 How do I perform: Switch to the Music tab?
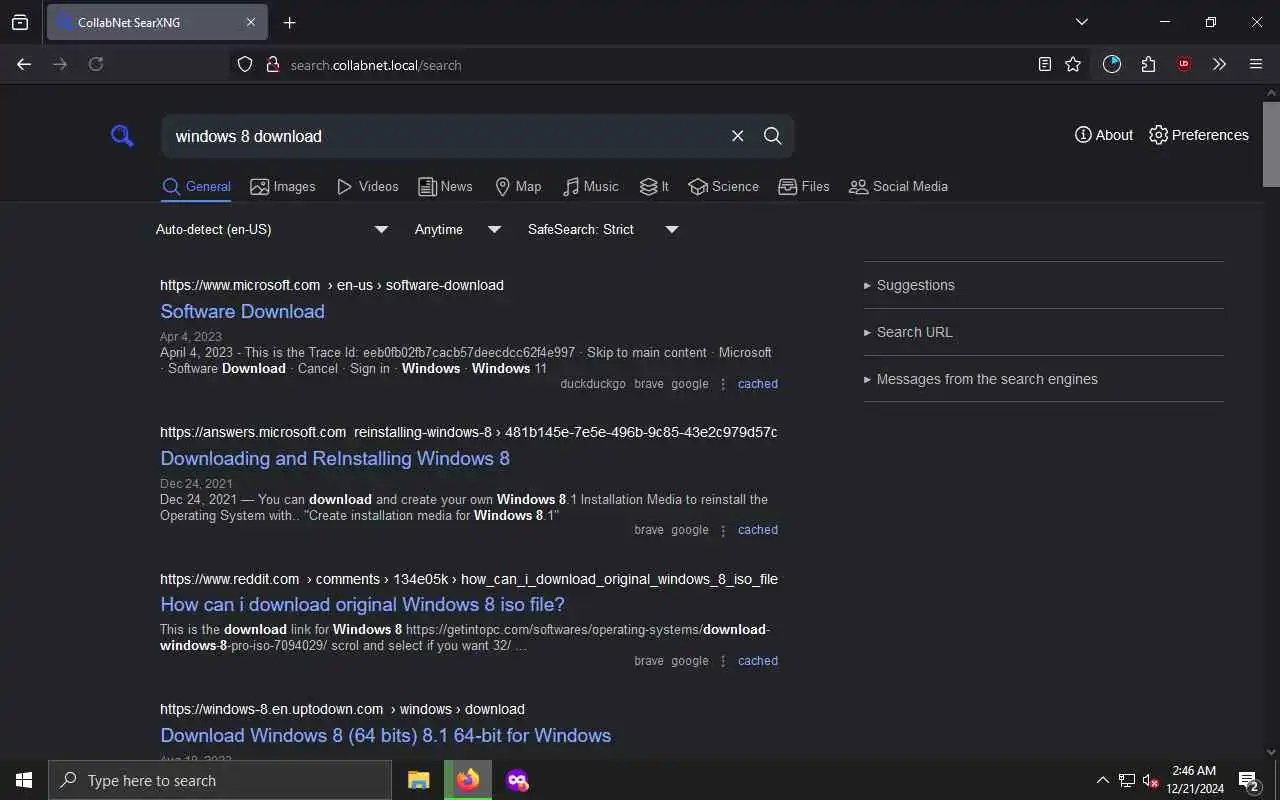pos(591,187)
